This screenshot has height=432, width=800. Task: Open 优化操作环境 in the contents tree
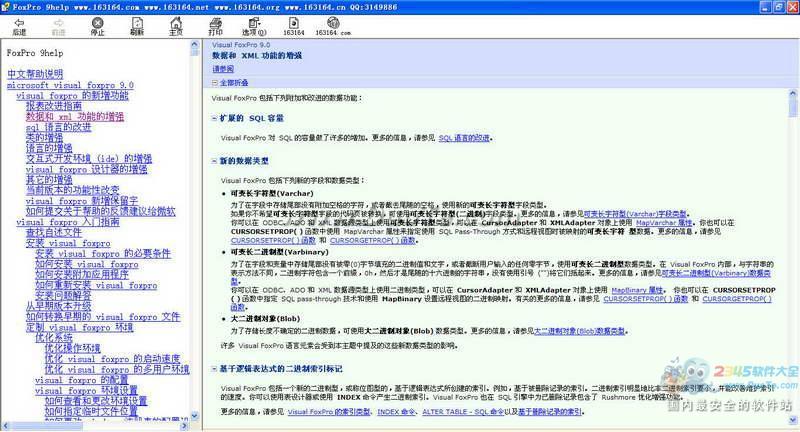pos(72,348)
